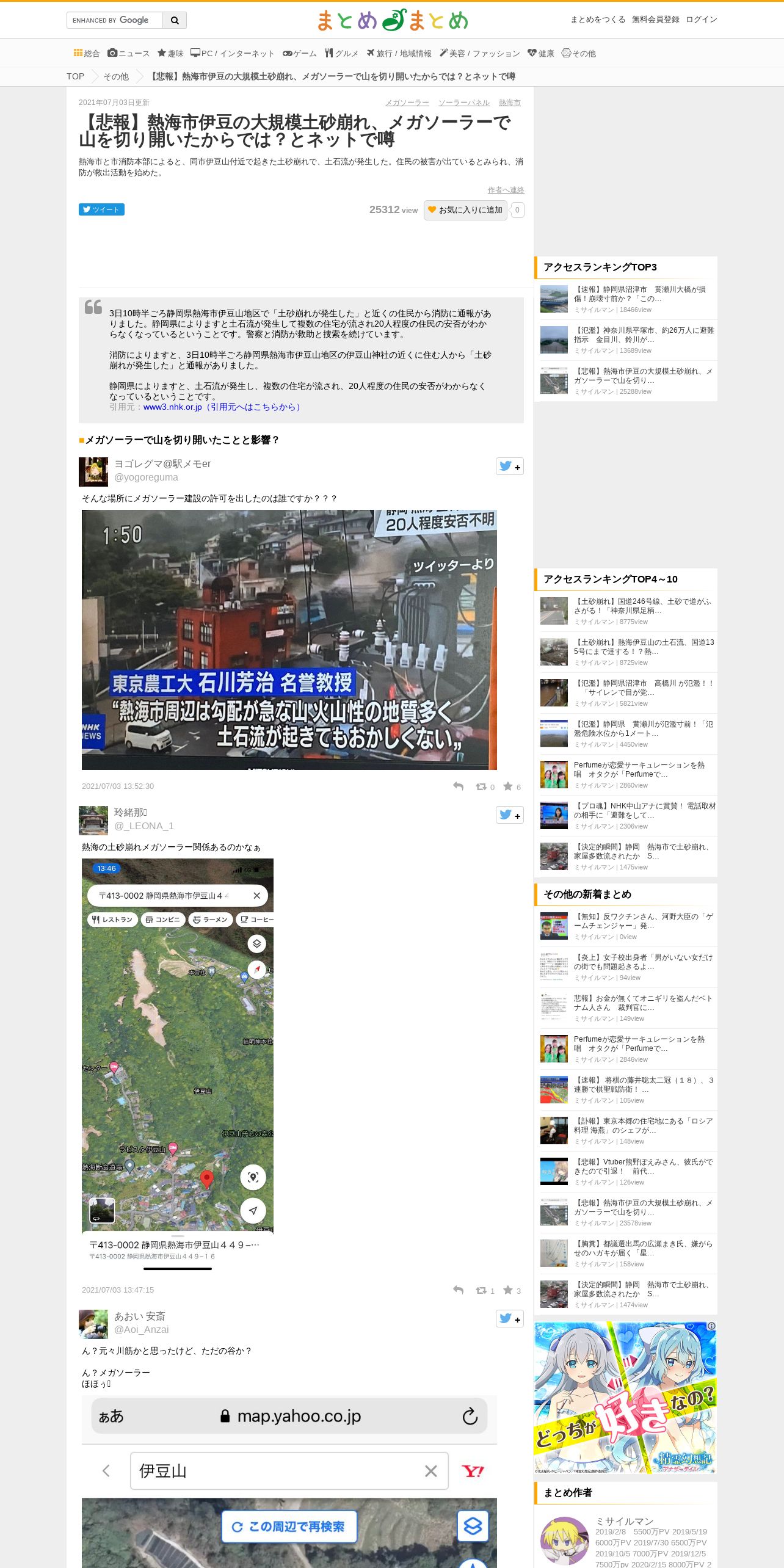Screen dimensions: 784x1568
Task: Click reply icon on the 13:52:30 tweet
Action: click(x=459, y=786)
